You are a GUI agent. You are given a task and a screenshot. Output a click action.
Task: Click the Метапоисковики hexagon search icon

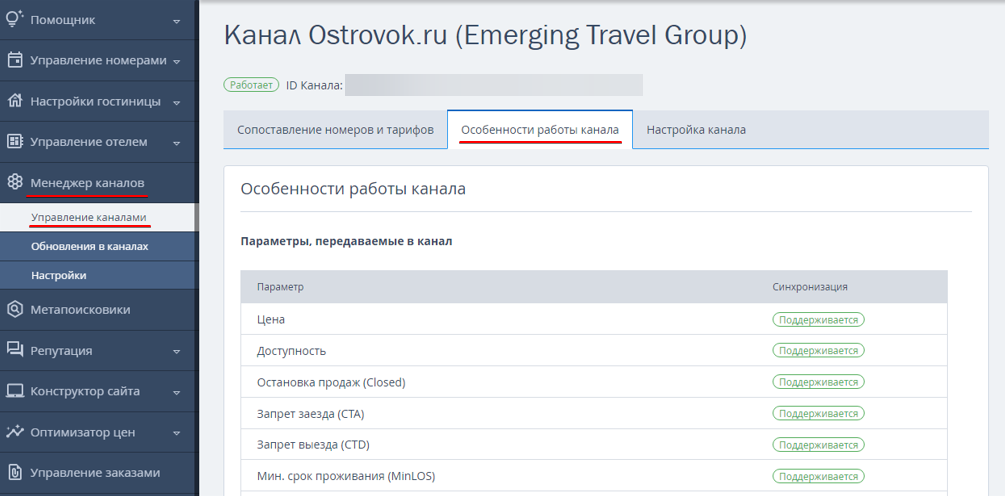point(15,310)
